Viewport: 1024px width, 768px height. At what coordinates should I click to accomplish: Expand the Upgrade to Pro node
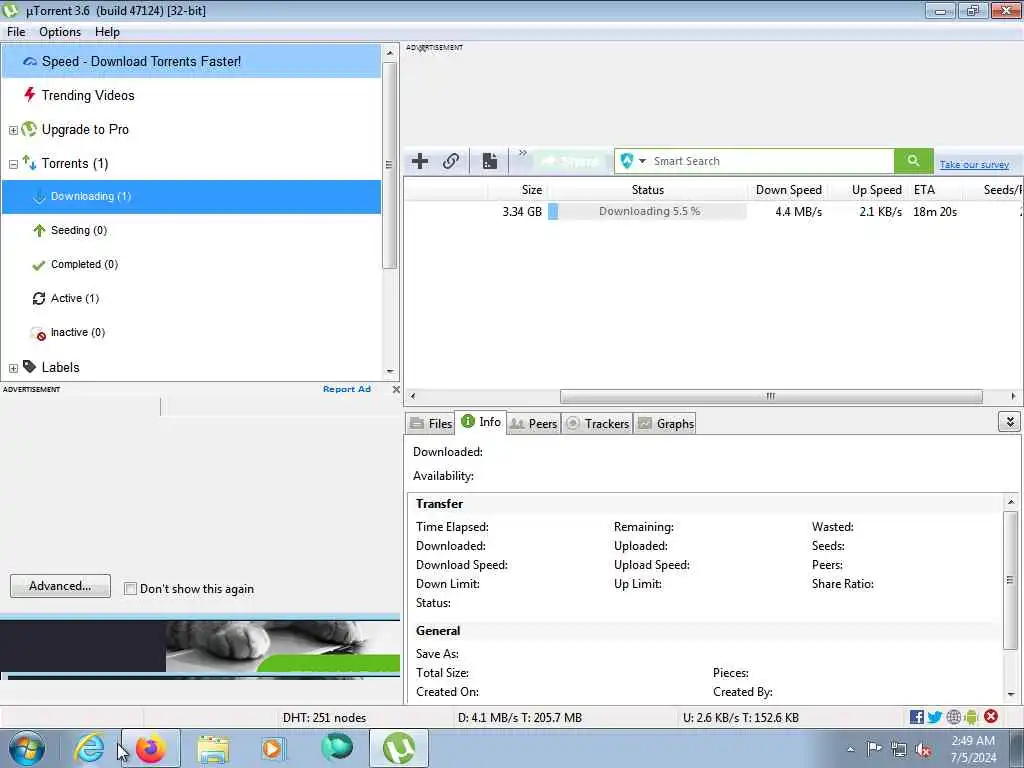(13, 130)
